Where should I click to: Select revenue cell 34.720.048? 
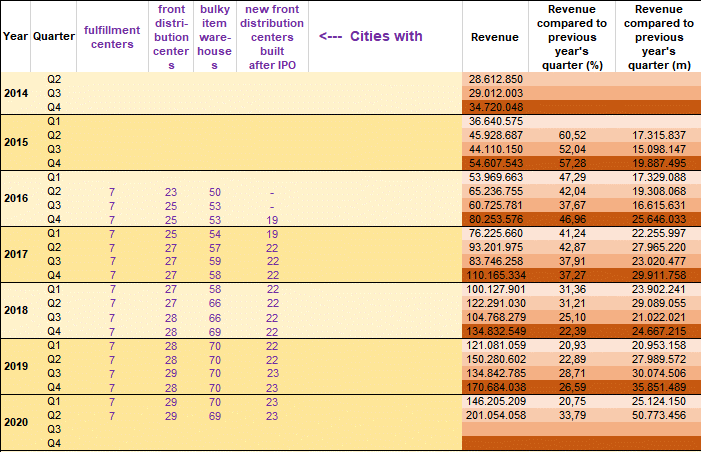pyautogui.click(x=495, y=107)
